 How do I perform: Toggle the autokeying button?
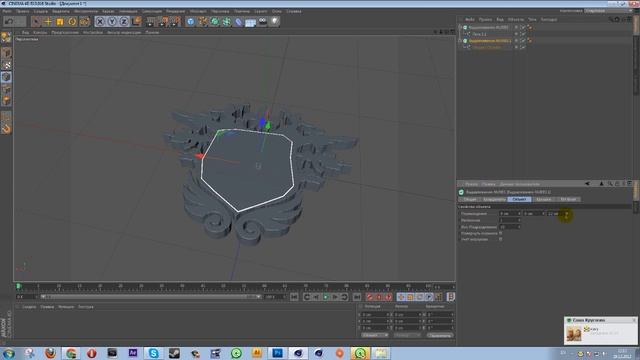[x=379, y=297]
